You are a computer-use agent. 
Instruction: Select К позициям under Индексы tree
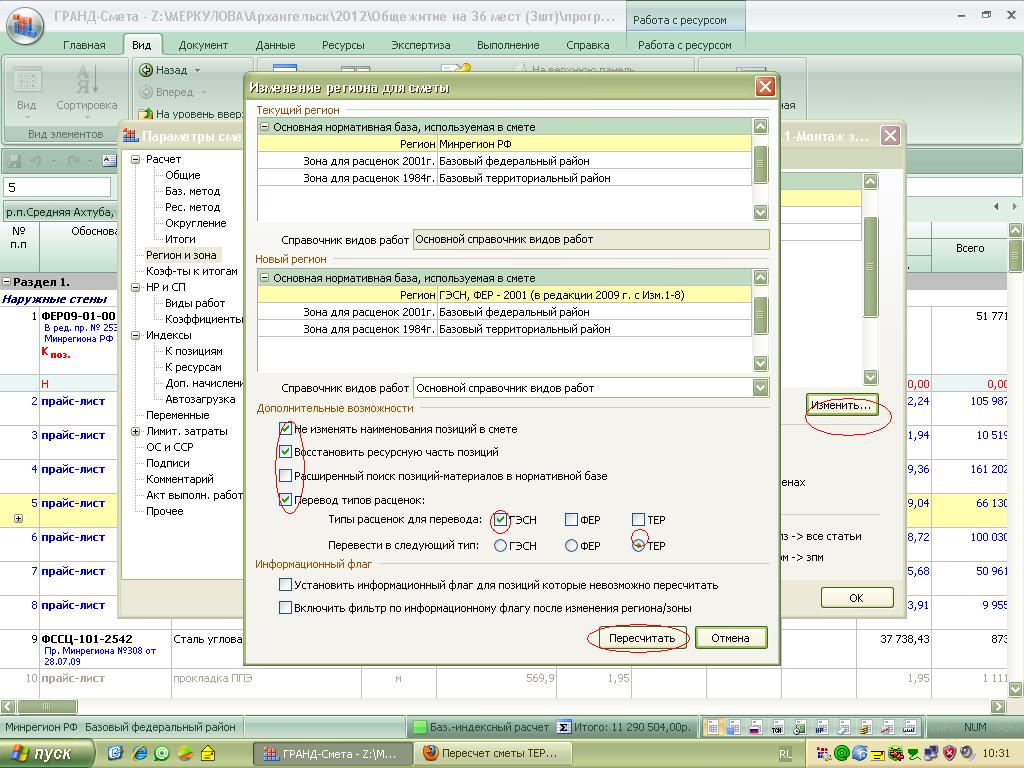click(x=194, y=351)
